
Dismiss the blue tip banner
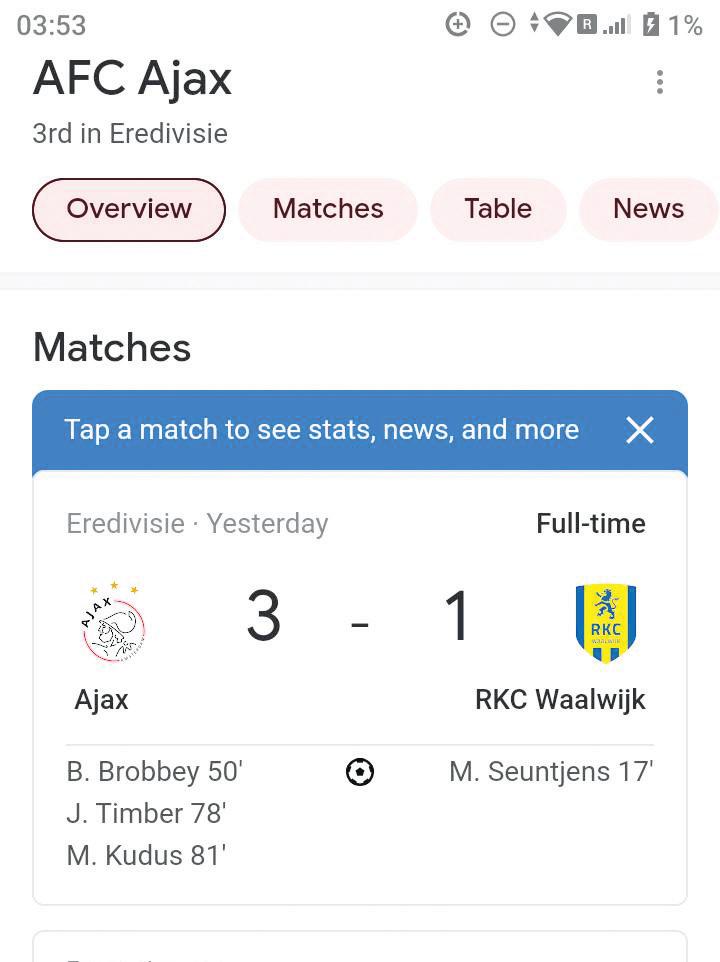click(639, 430)
